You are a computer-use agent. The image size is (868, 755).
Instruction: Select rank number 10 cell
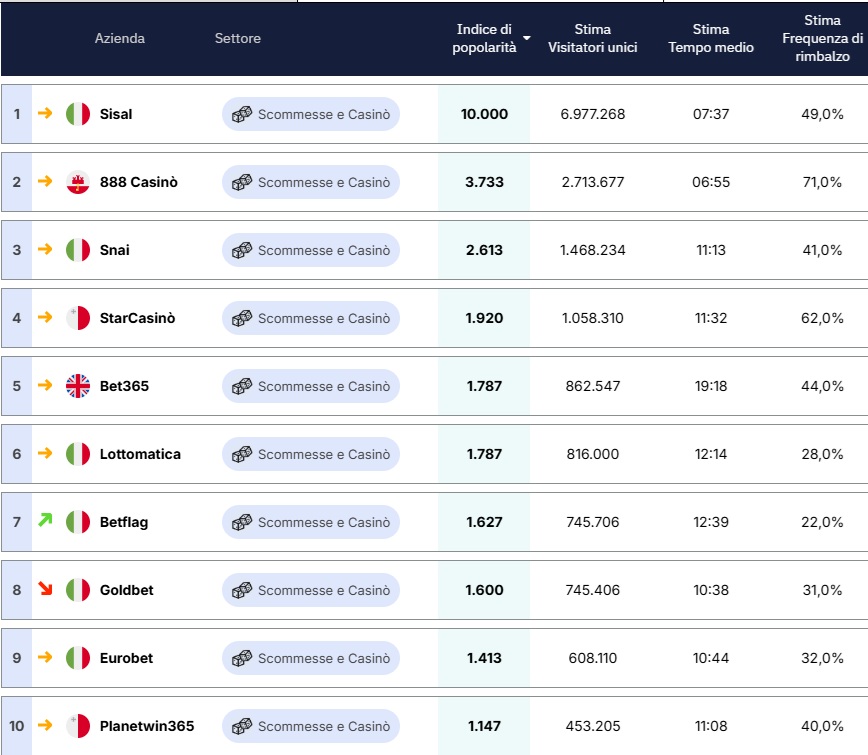click(17, 726)
